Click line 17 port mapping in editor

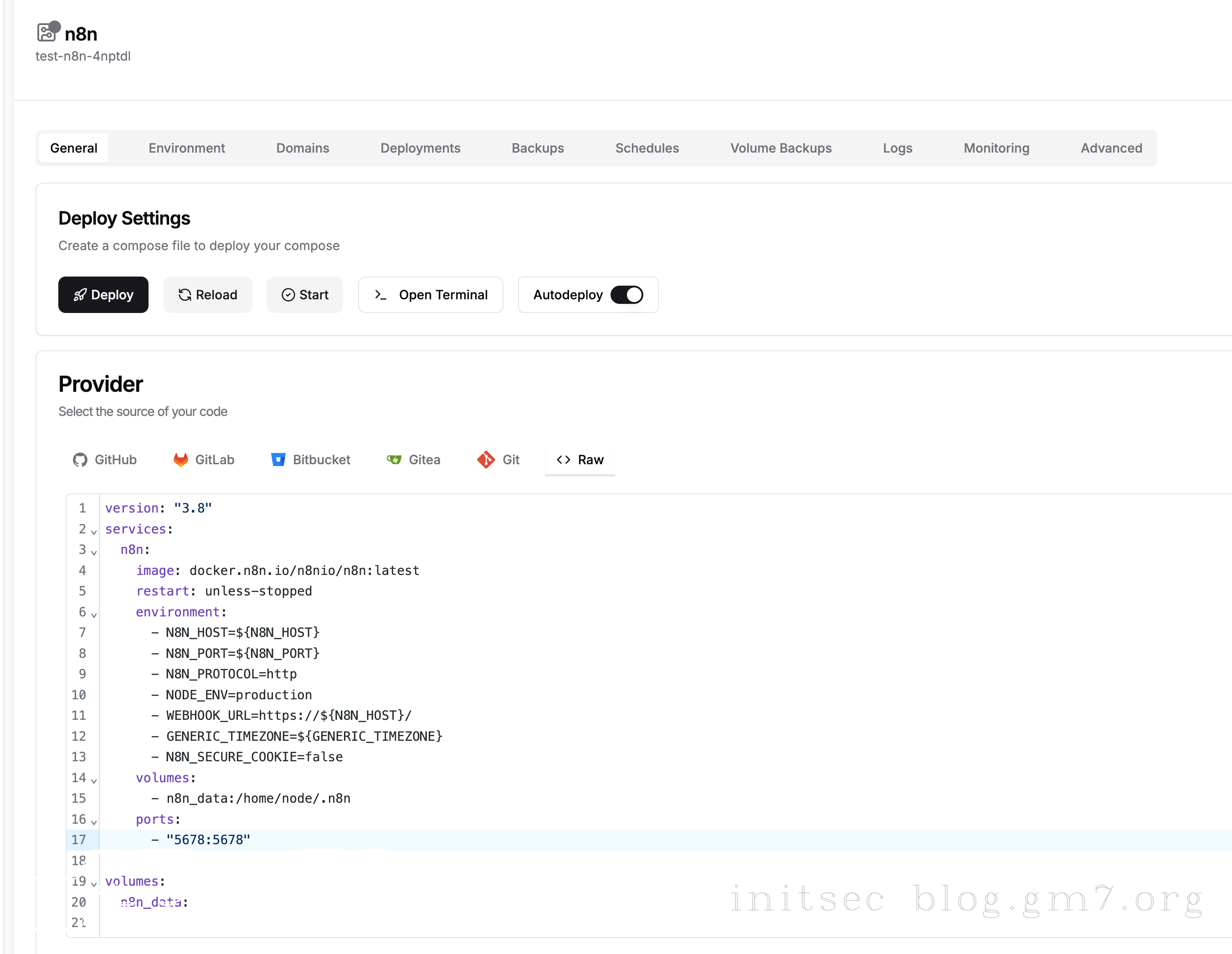pyautogui.click(x=208, y=840)
